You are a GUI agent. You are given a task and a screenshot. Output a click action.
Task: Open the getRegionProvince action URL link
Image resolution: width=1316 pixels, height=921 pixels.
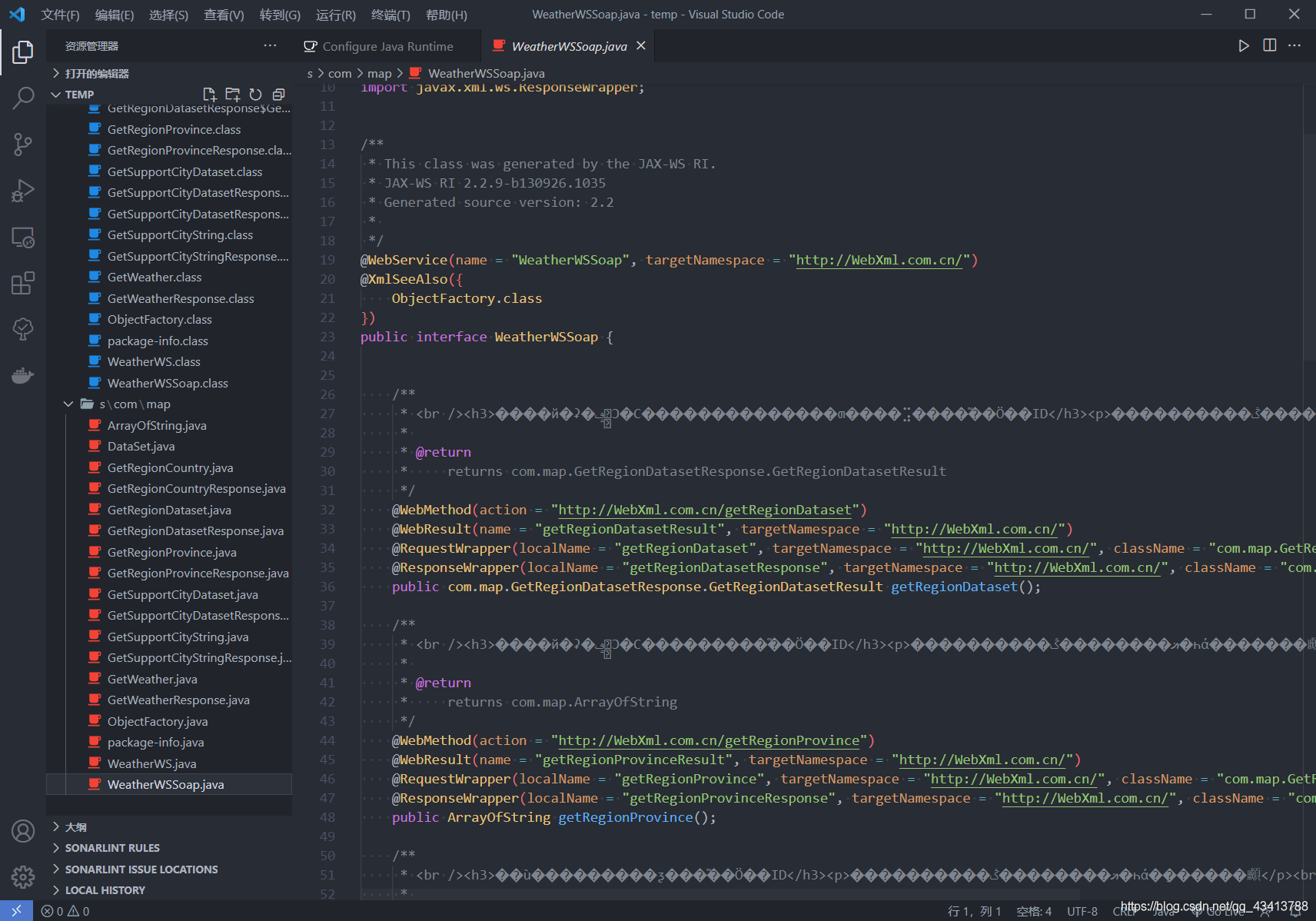click(x=709, y=740)
